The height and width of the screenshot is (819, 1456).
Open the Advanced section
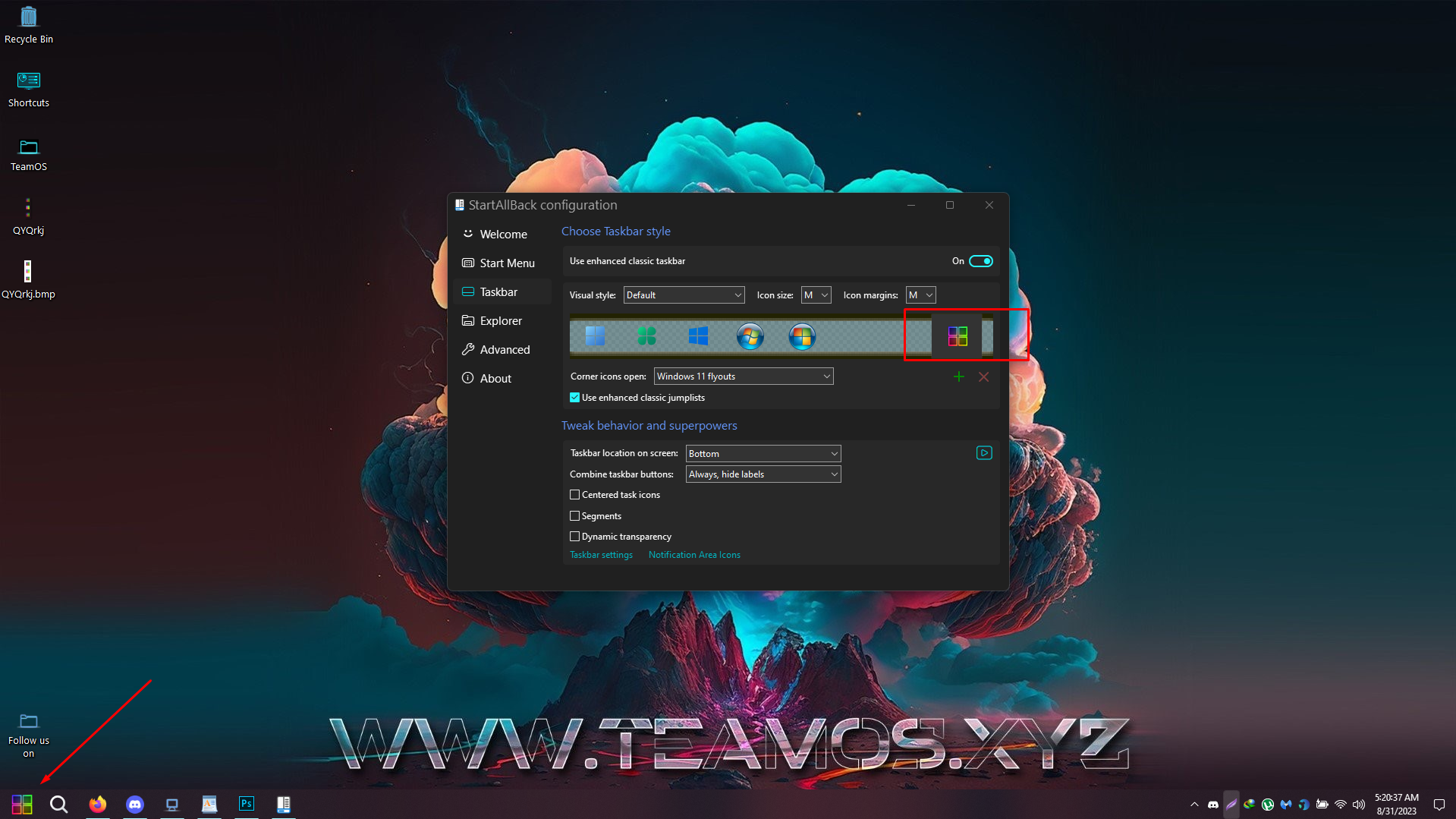coord(502,350)
